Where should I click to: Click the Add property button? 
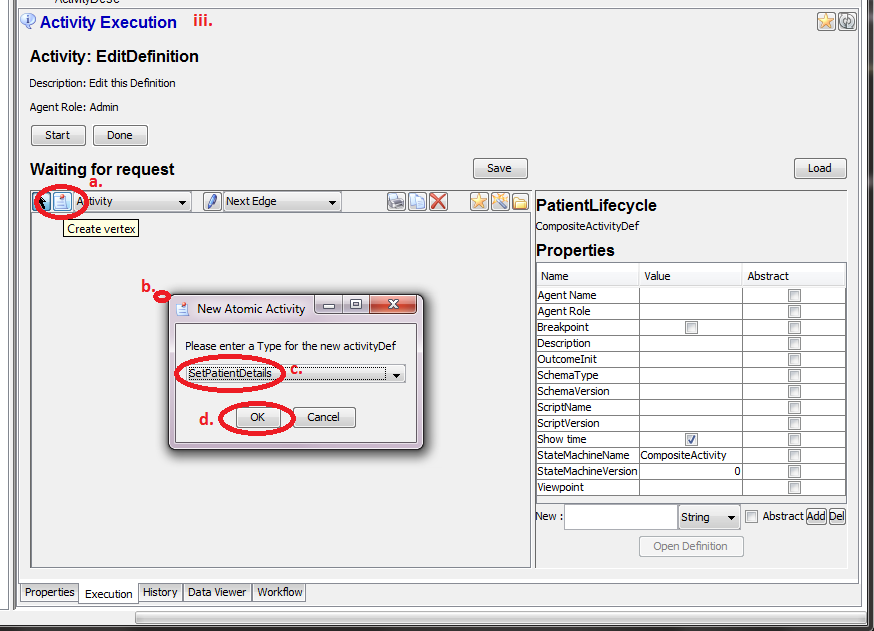click(816, 516)
